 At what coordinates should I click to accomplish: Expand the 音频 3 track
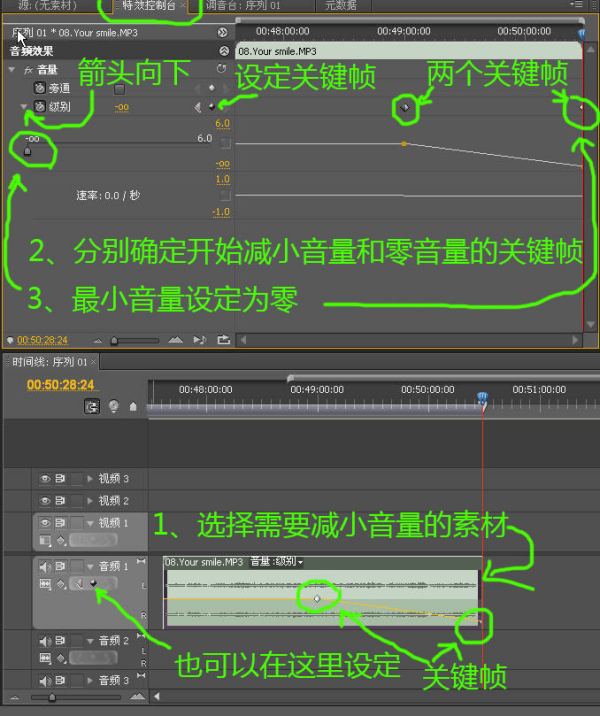pyautogui.click(x=90, y=680)
